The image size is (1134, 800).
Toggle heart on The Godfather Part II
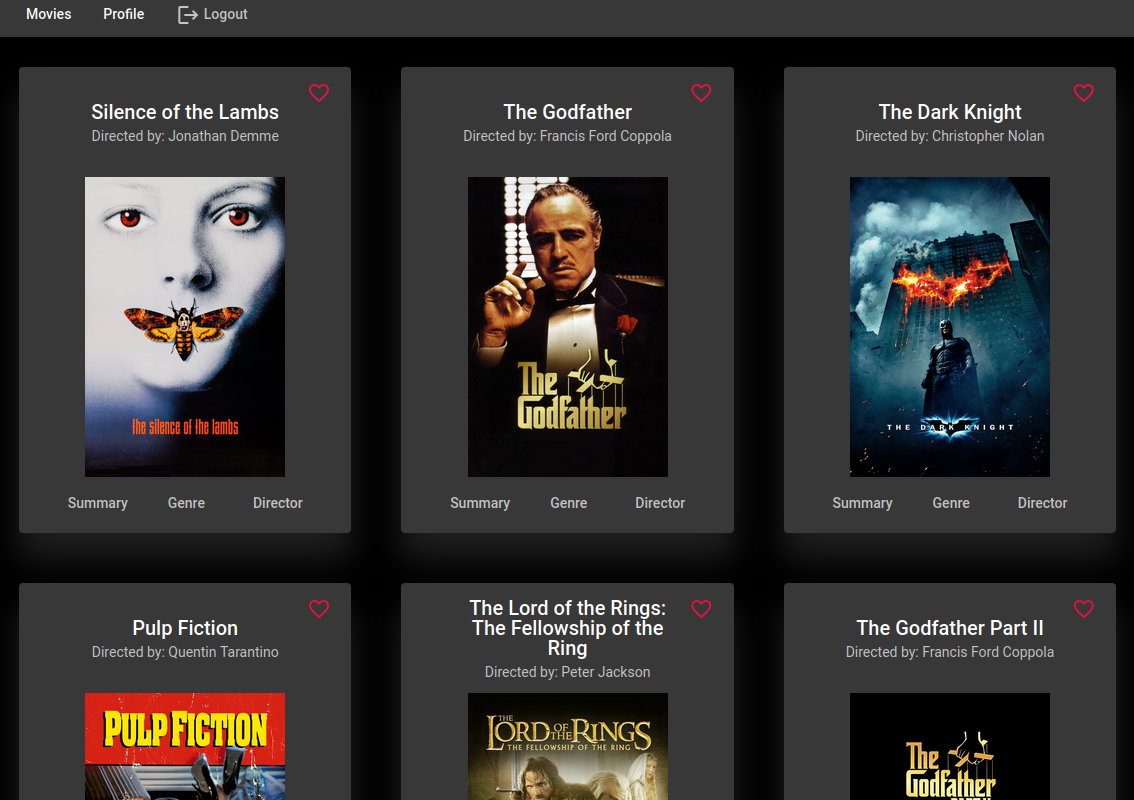pos(1083,608)
